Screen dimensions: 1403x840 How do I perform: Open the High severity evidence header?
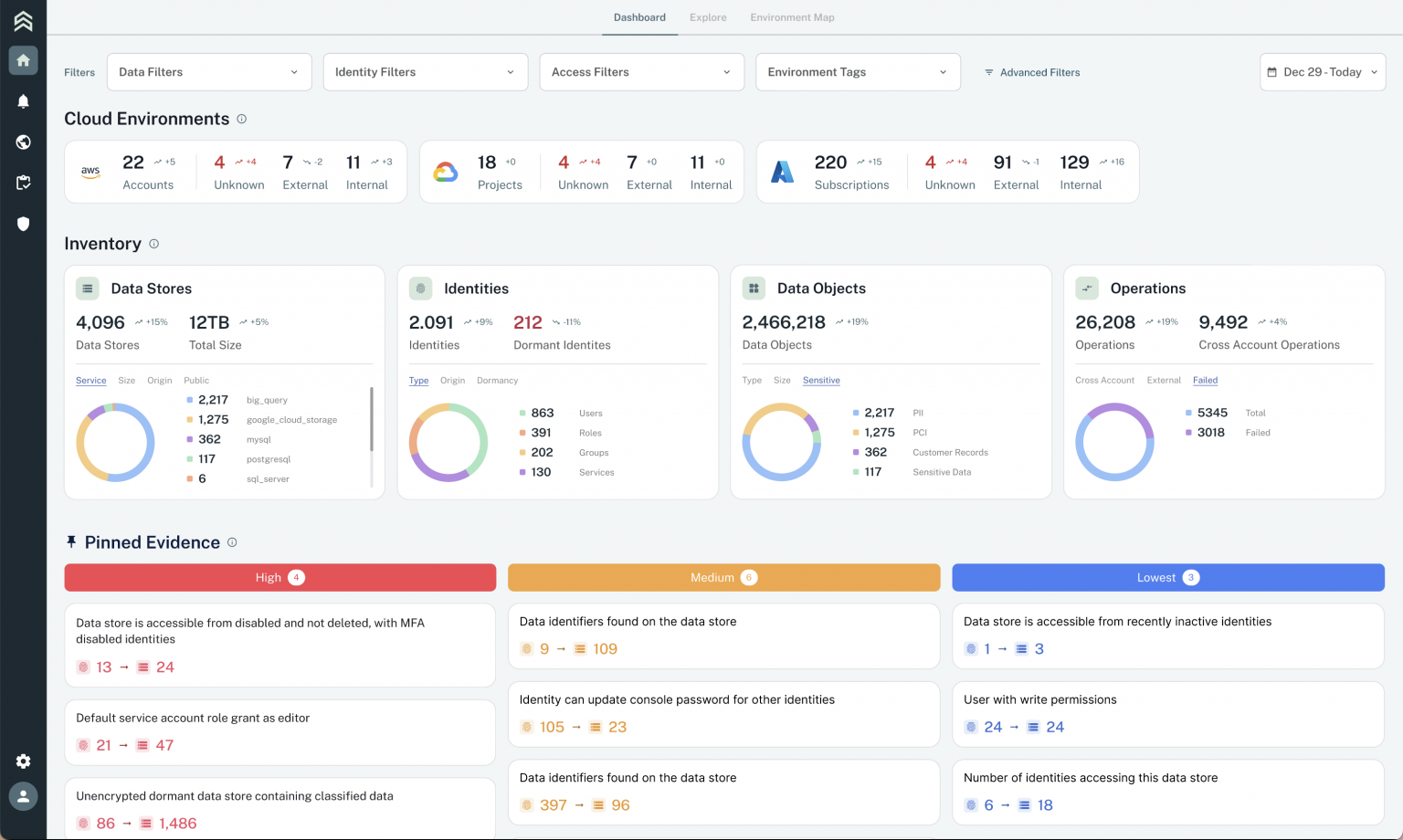(280, 578)
